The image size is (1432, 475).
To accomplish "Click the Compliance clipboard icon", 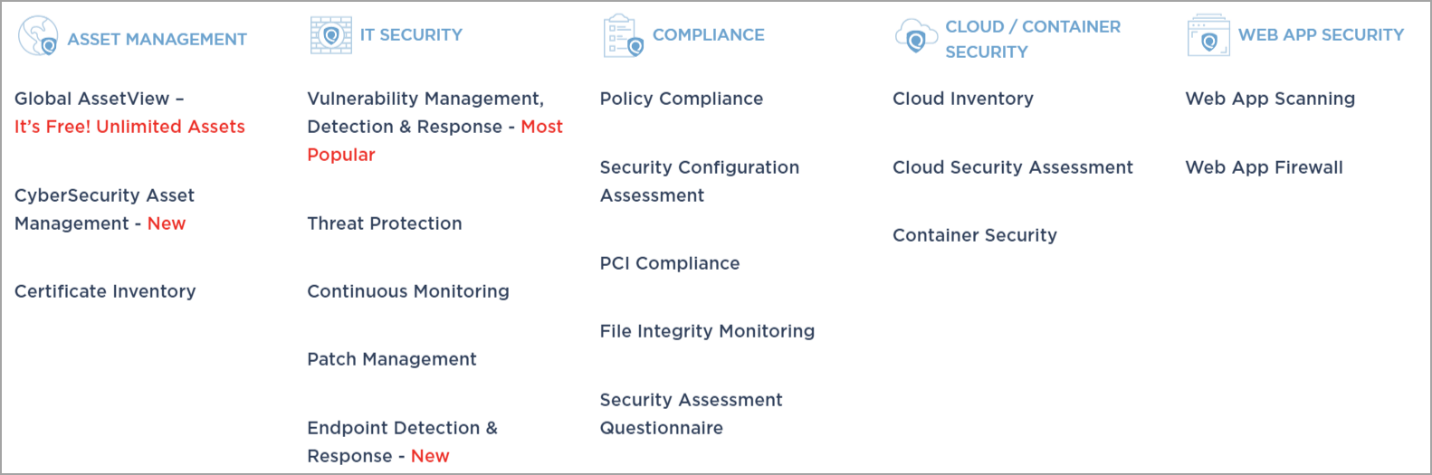I will (622, 35).
